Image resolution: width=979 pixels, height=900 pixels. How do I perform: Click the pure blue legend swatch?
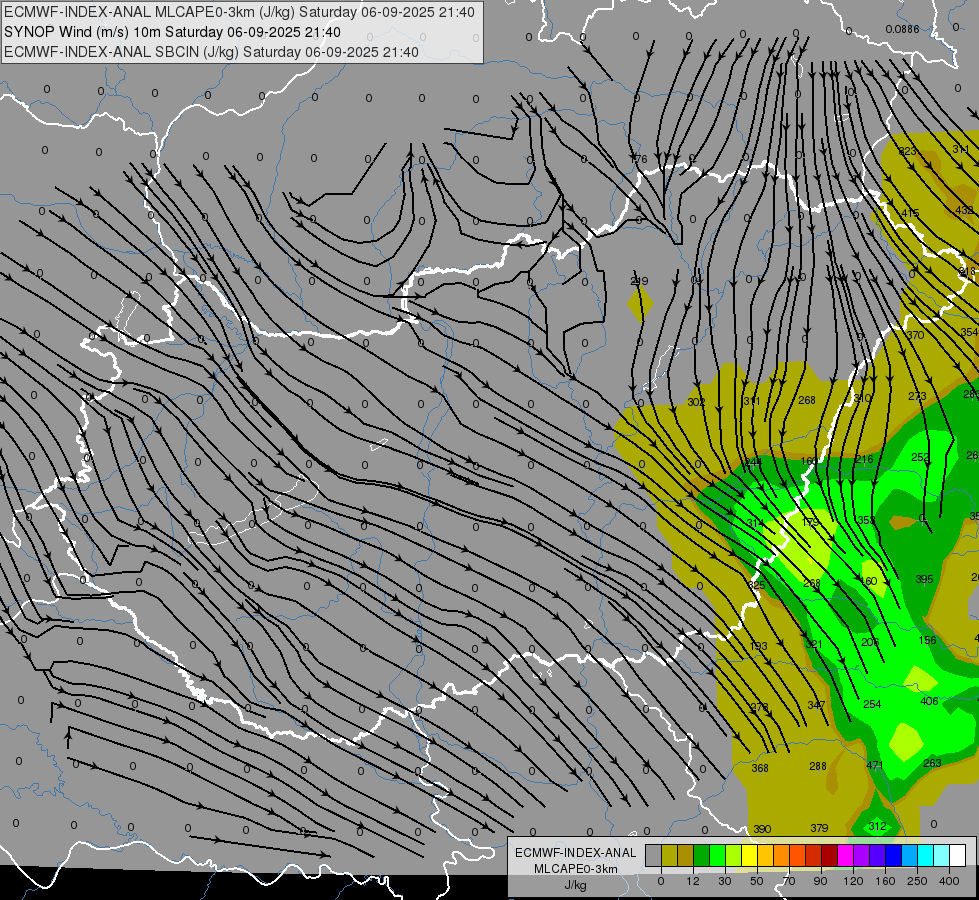click(894, 855)
